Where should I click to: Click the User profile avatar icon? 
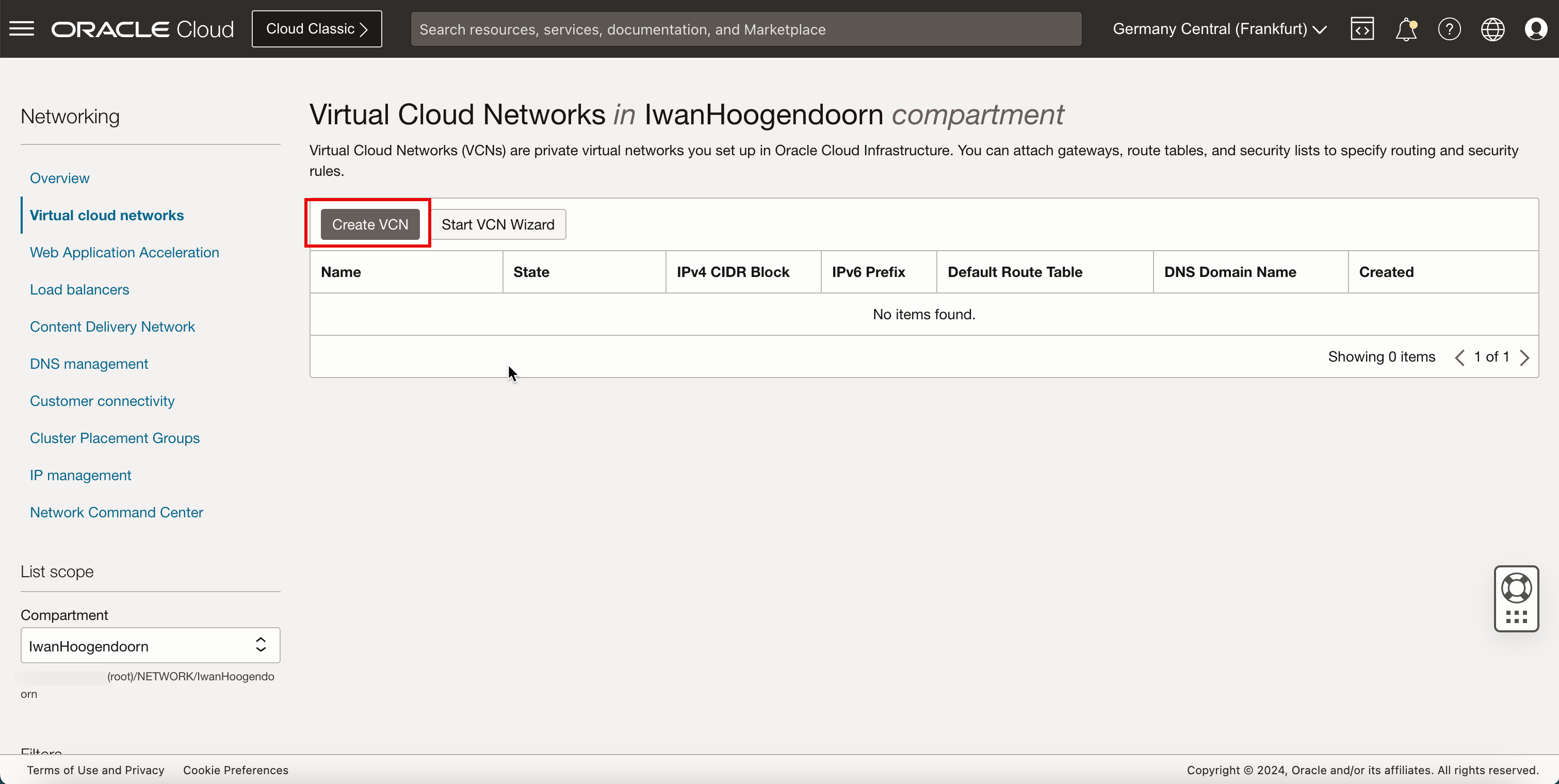pos(1537,29)
